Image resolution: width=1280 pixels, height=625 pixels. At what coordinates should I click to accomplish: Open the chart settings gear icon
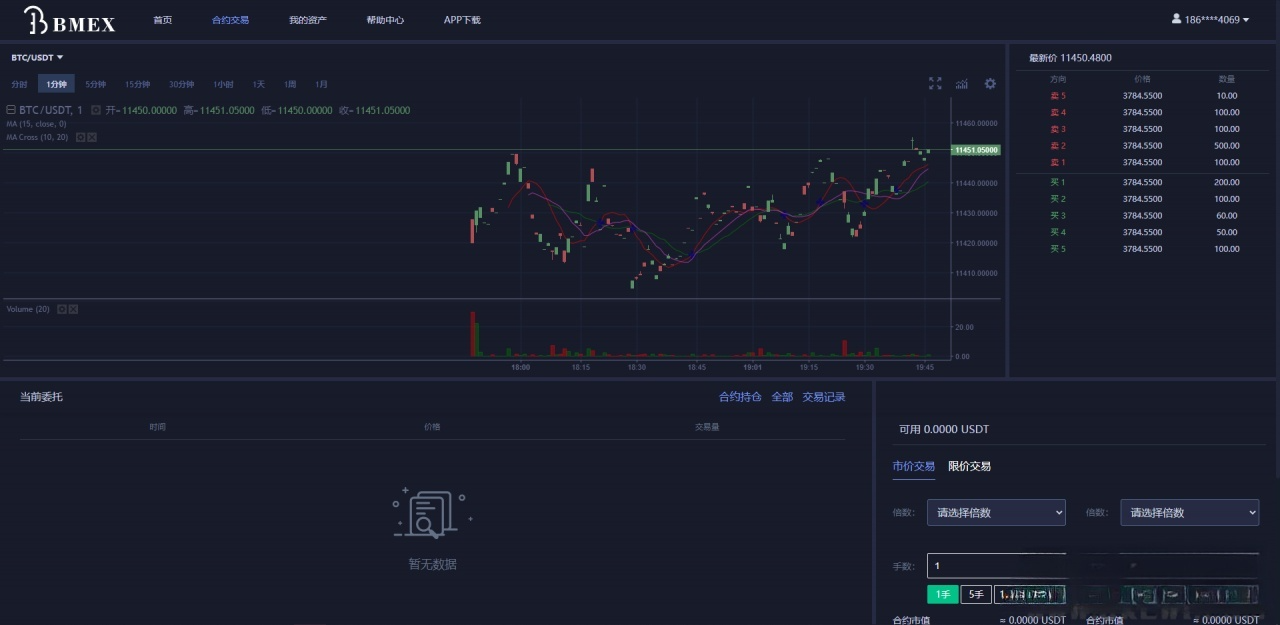coord(990,84)
